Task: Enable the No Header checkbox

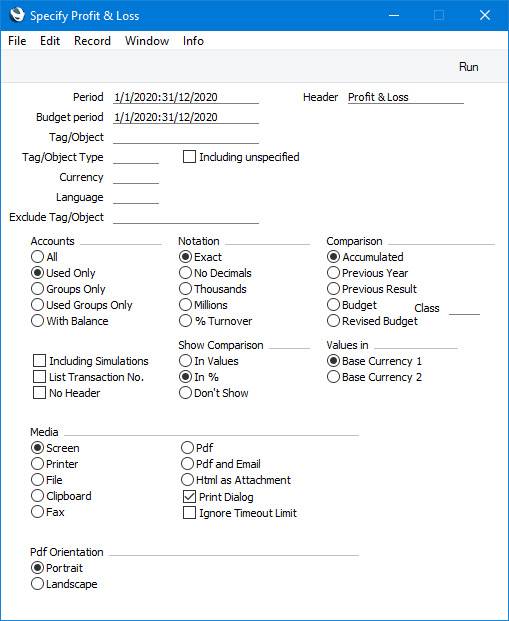Action: pos(39,393)
